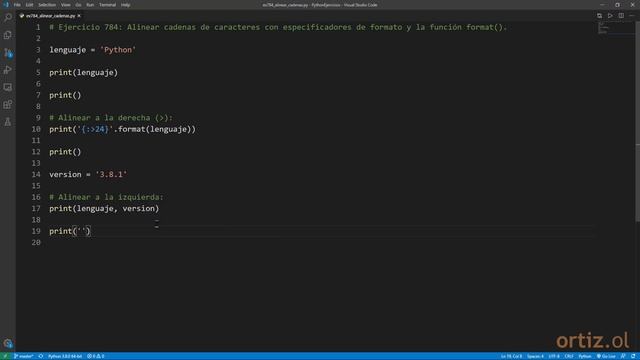Open the Selection menu
The image size is (640, 360).
click(47, 5)
